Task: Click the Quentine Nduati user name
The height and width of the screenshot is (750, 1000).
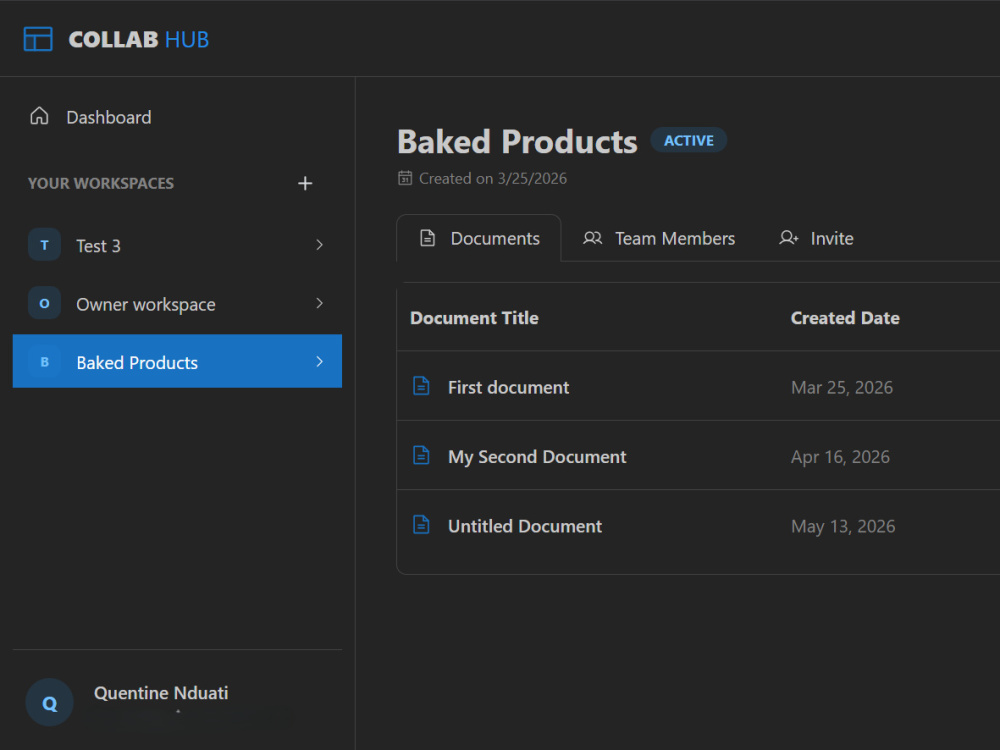Action: point(161,693)
